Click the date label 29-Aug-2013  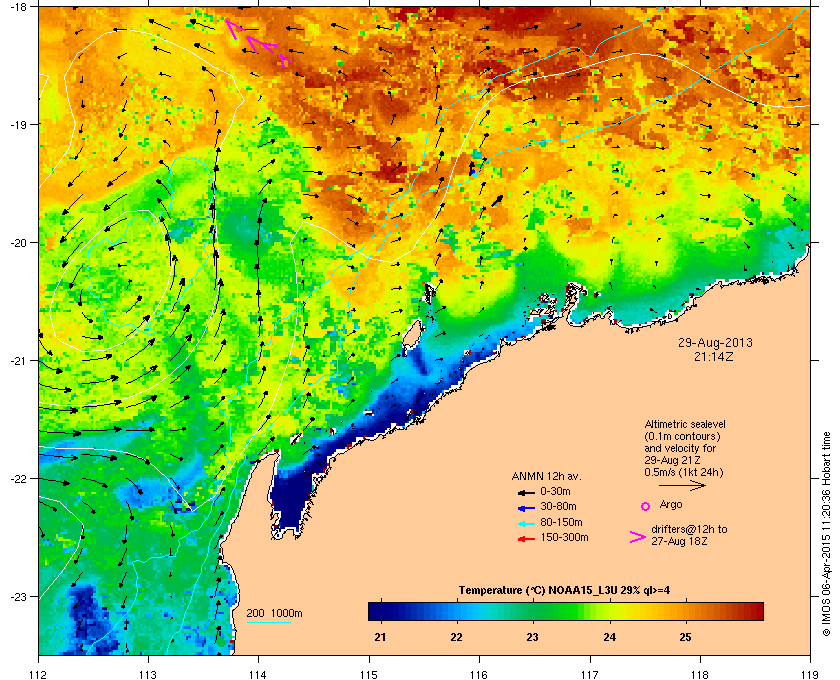(715, 343)
